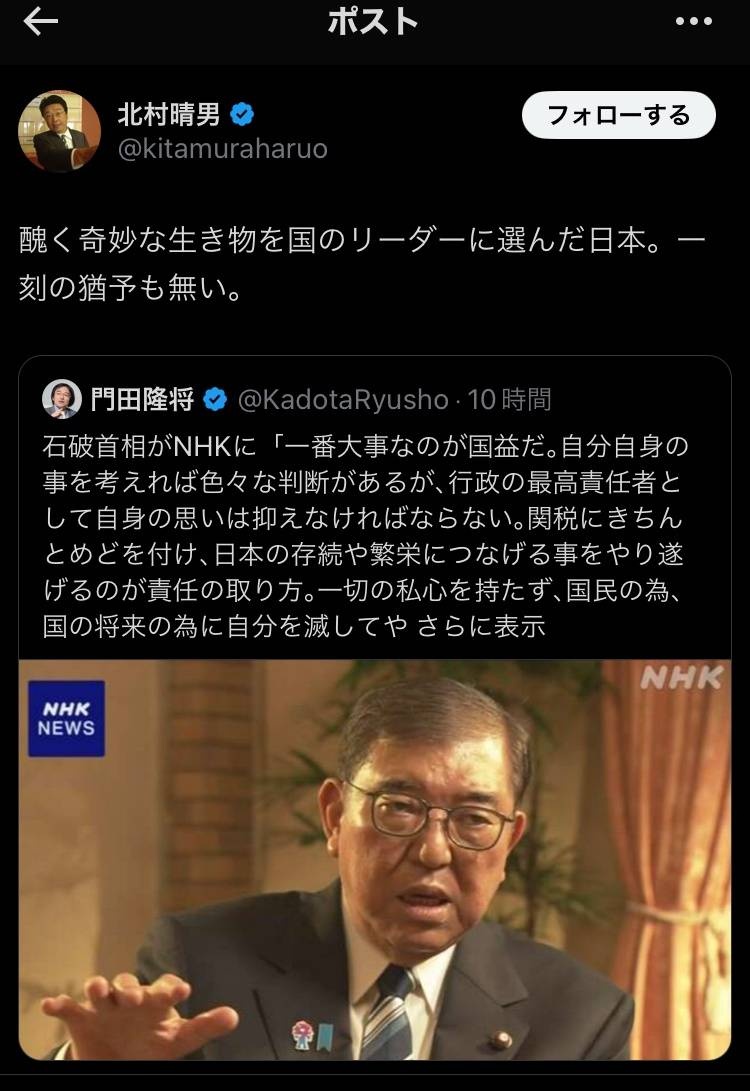This screenshot has height=1091, width=750.
Task: Tap the NHK NEWS logo on image
Action: [x=66, y=719]
